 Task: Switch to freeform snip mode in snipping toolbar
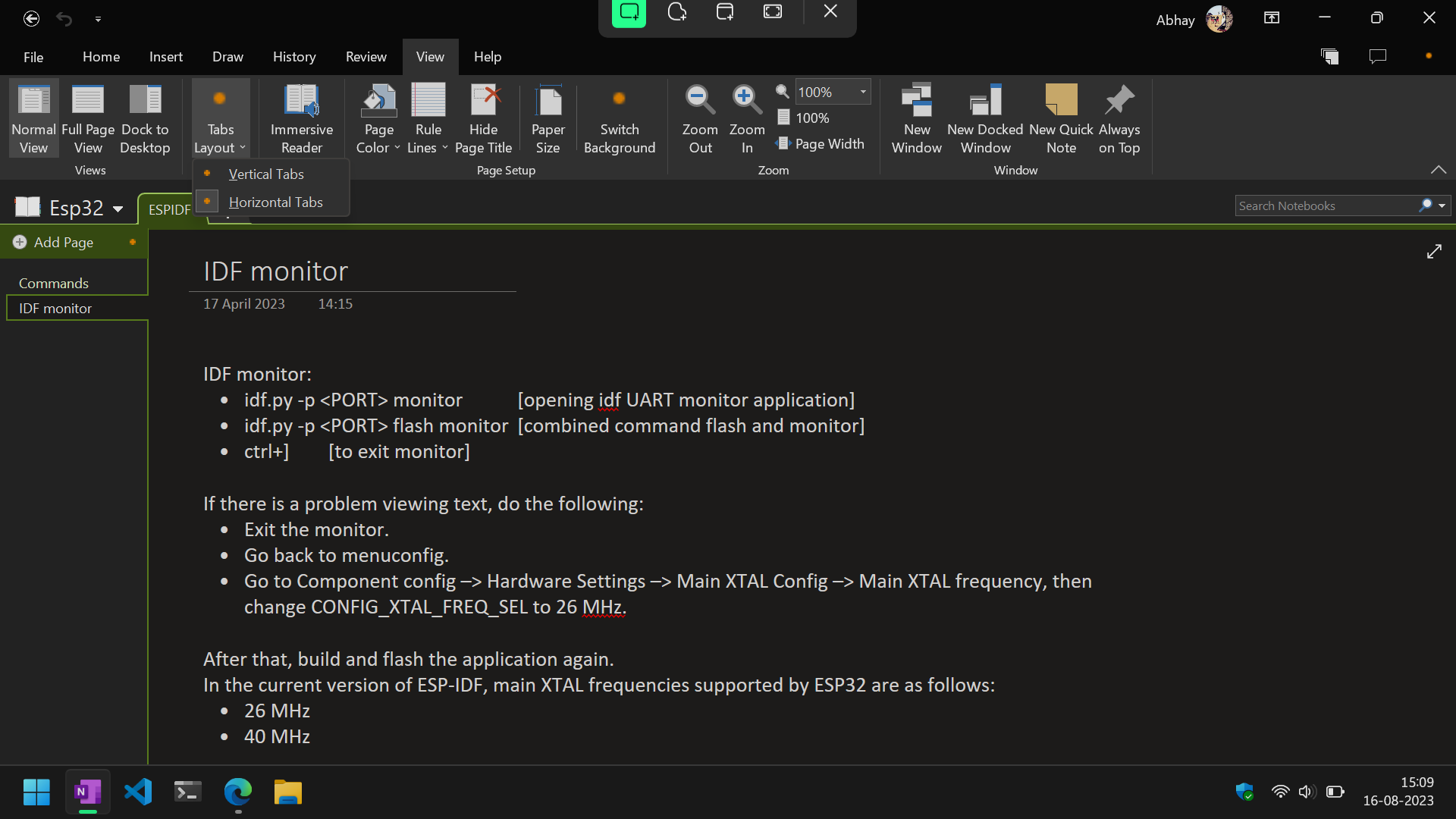coord(677,12)
